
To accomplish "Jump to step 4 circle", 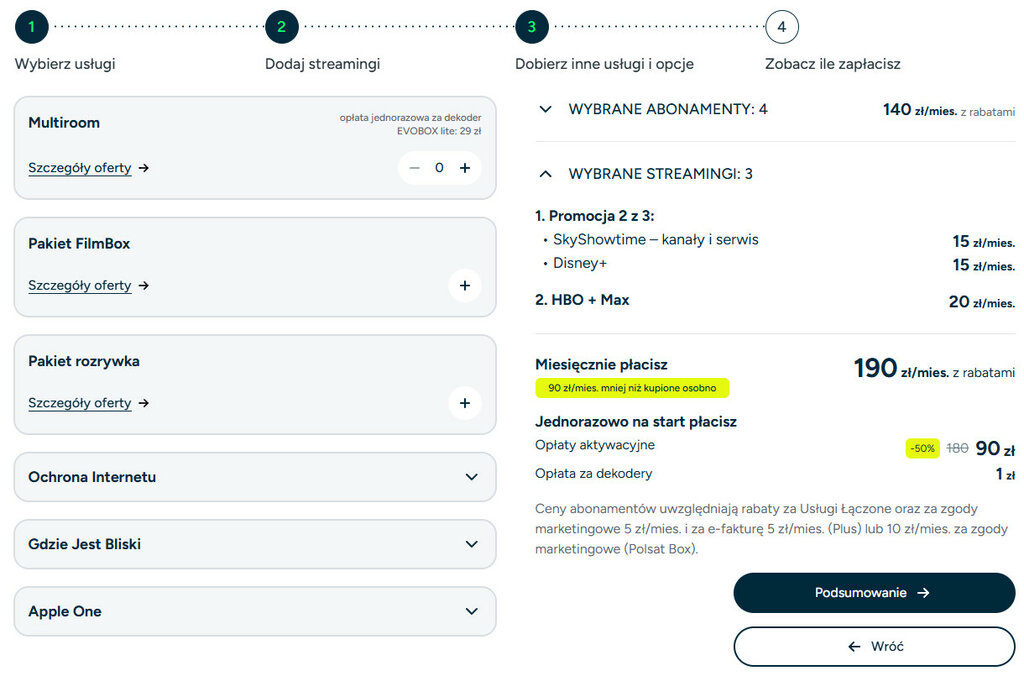I will [x=781, y=27].
